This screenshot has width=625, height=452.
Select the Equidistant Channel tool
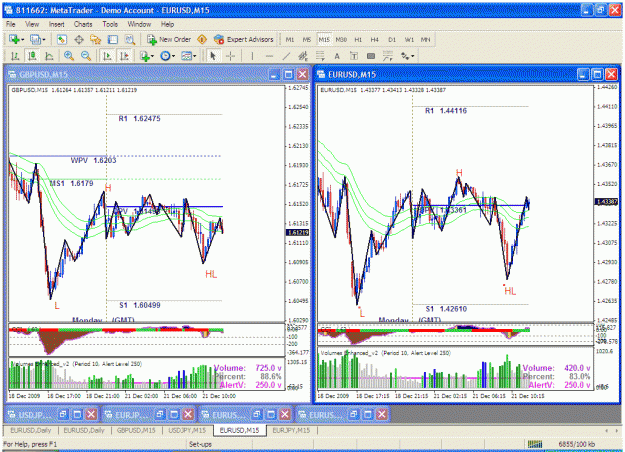tap(303, 56)
